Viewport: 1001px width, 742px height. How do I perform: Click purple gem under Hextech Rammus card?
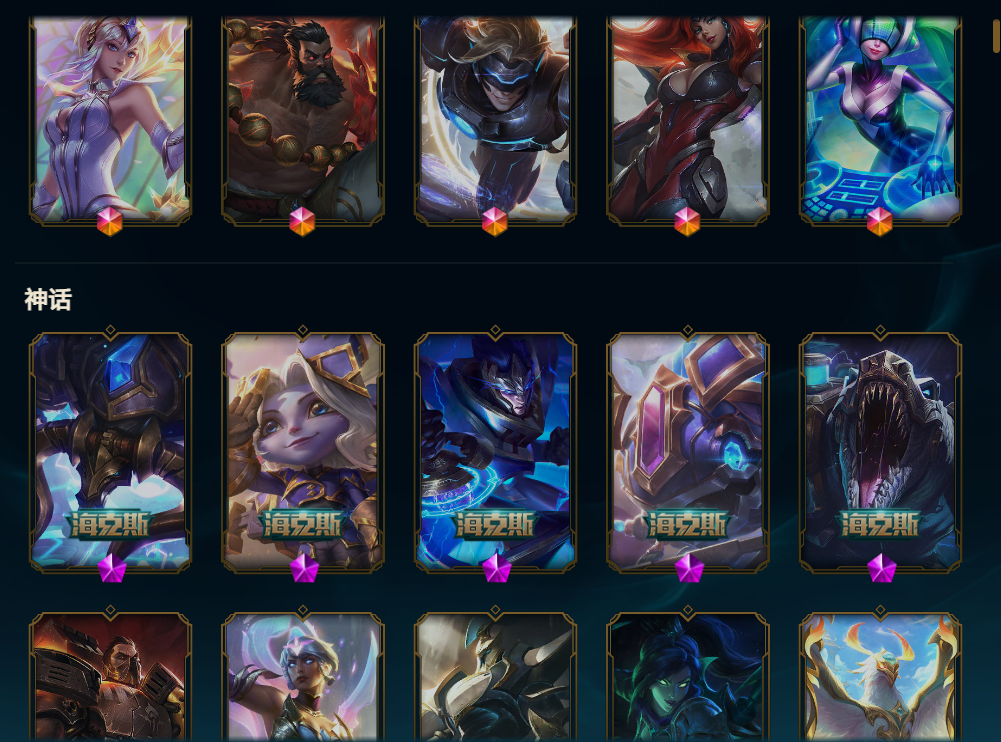[689, 568]
